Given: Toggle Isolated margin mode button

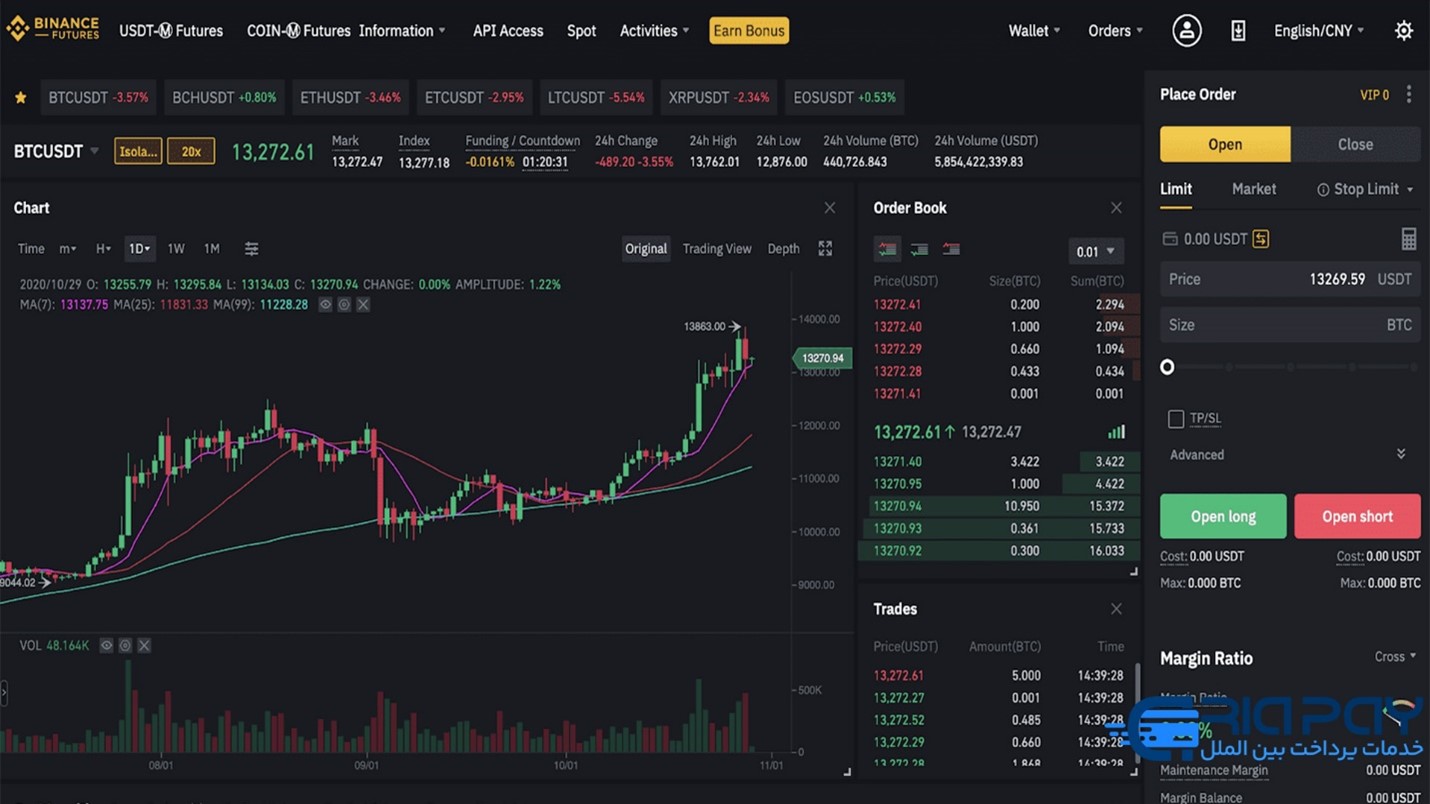Looking at the screenshot, I should (138, 152).
